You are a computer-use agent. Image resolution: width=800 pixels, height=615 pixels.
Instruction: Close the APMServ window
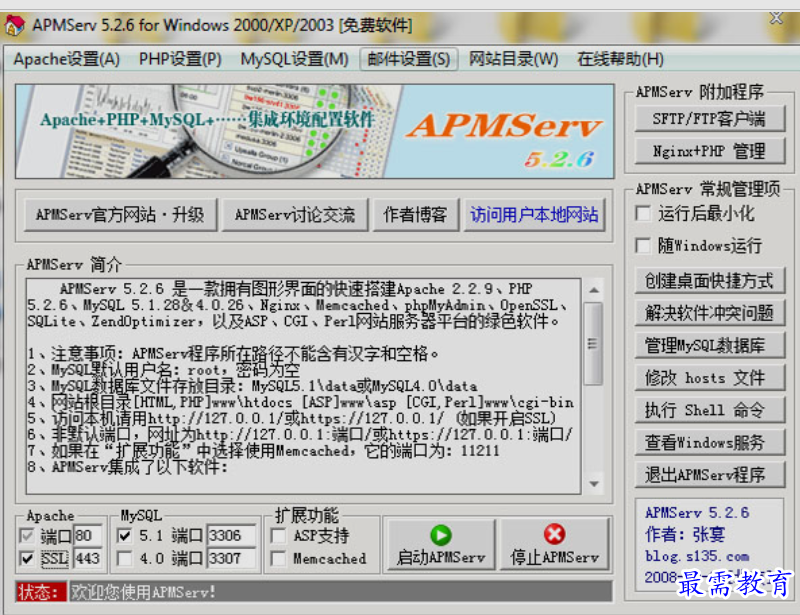pos(776,18)
